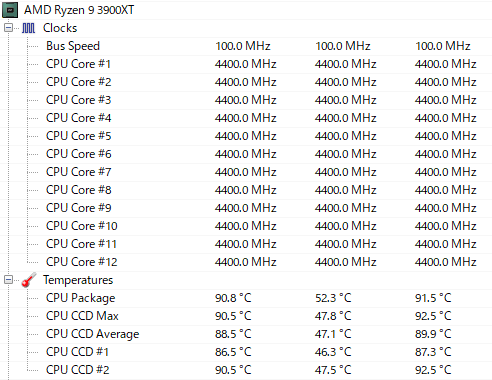Collapse the Clocks section
The width and height of the screenshot is (492, 380).
point(8,28)
